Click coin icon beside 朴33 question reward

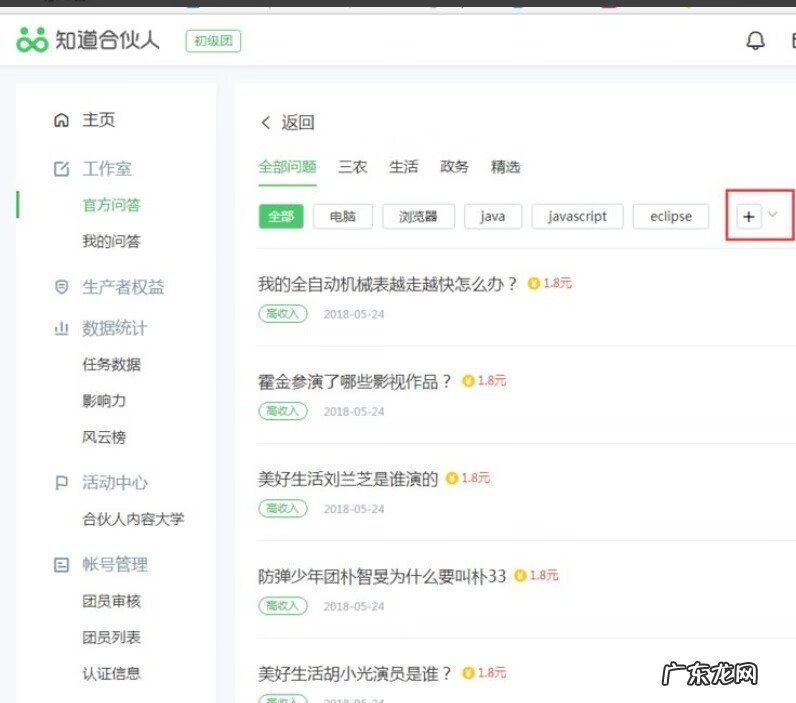[520, 576]
